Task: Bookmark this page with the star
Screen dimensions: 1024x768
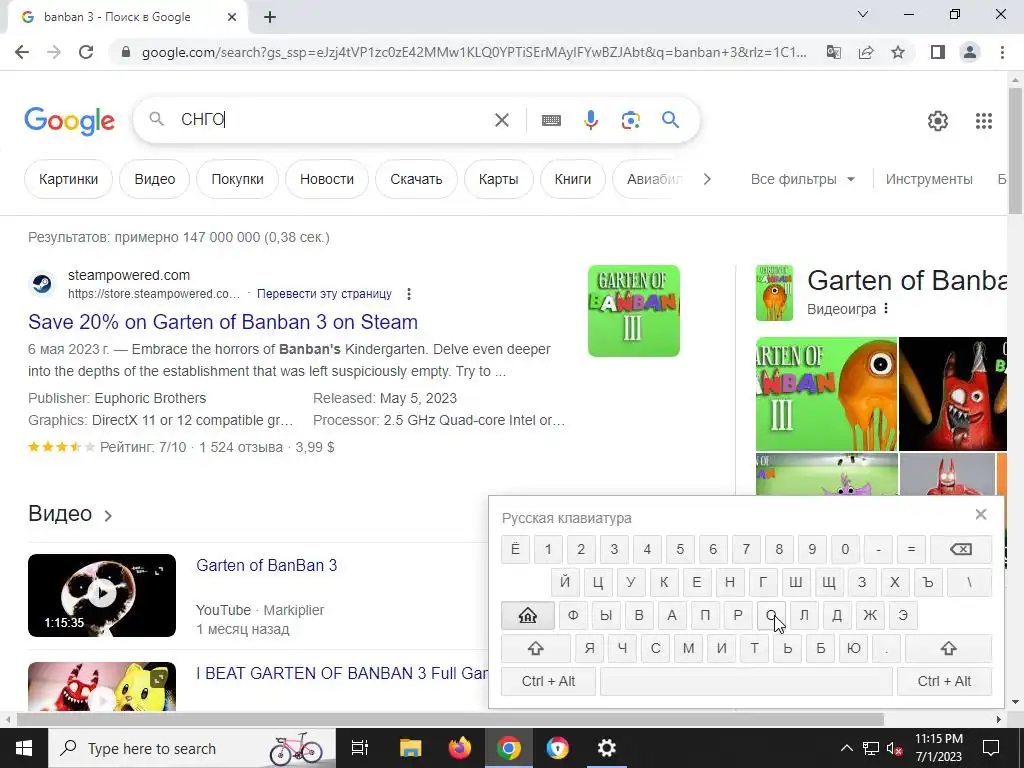Action: 898,52
